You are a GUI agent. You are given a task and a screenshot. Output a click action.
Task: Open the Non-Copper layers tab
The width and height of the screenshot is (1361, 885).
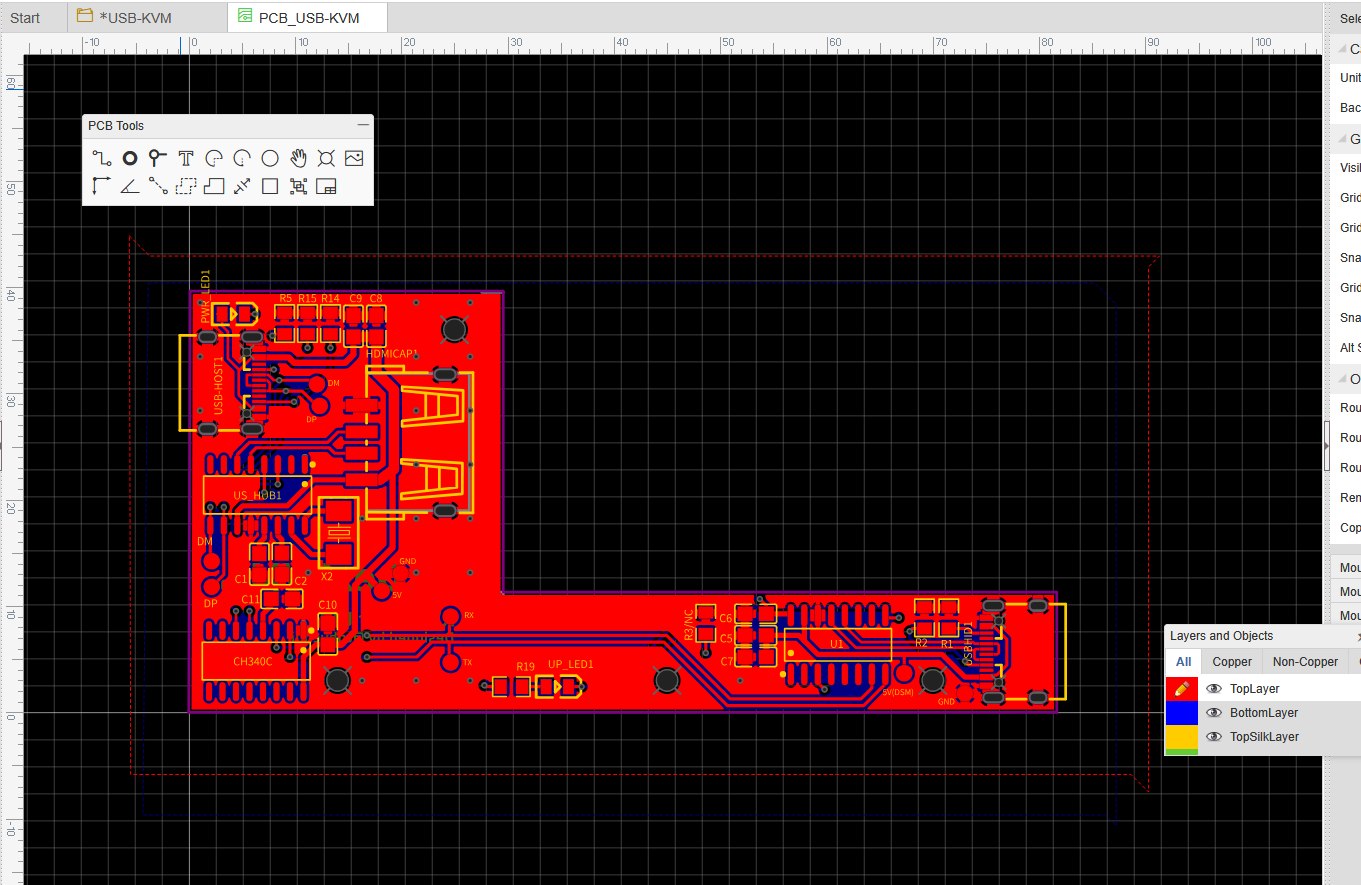1305,662
